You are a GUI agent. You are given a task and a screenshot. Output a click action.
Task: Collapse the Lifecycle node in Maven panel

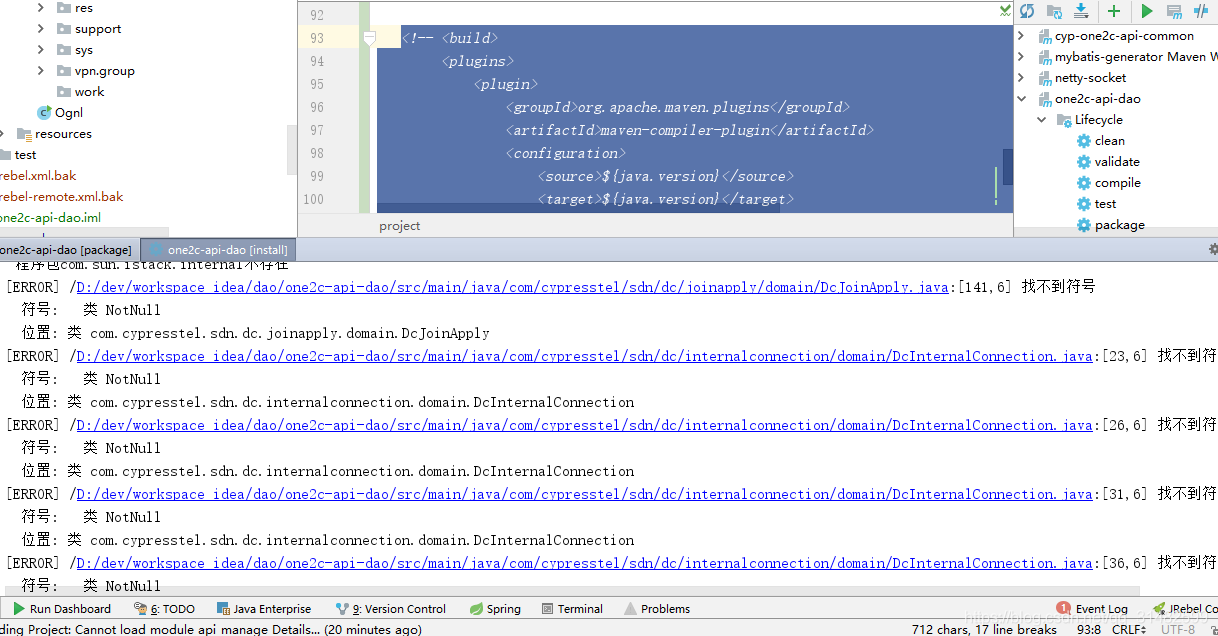[1042, 120]
